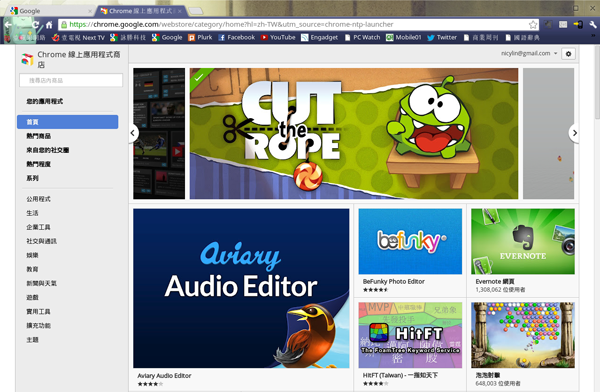Open the YouTube bookmark
Viewport: 600px width, 392px height.
(278, 38)
